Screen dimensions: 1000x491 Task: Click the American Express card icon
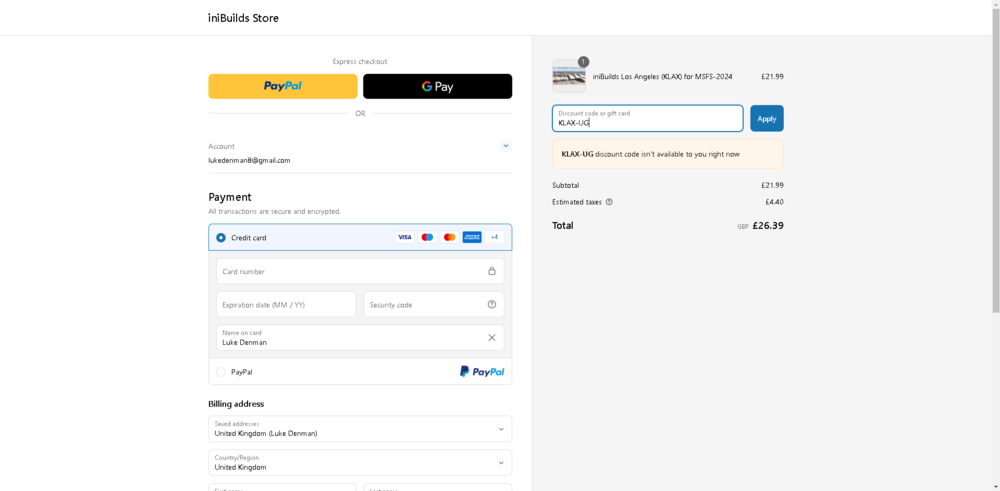click(472, 237)
